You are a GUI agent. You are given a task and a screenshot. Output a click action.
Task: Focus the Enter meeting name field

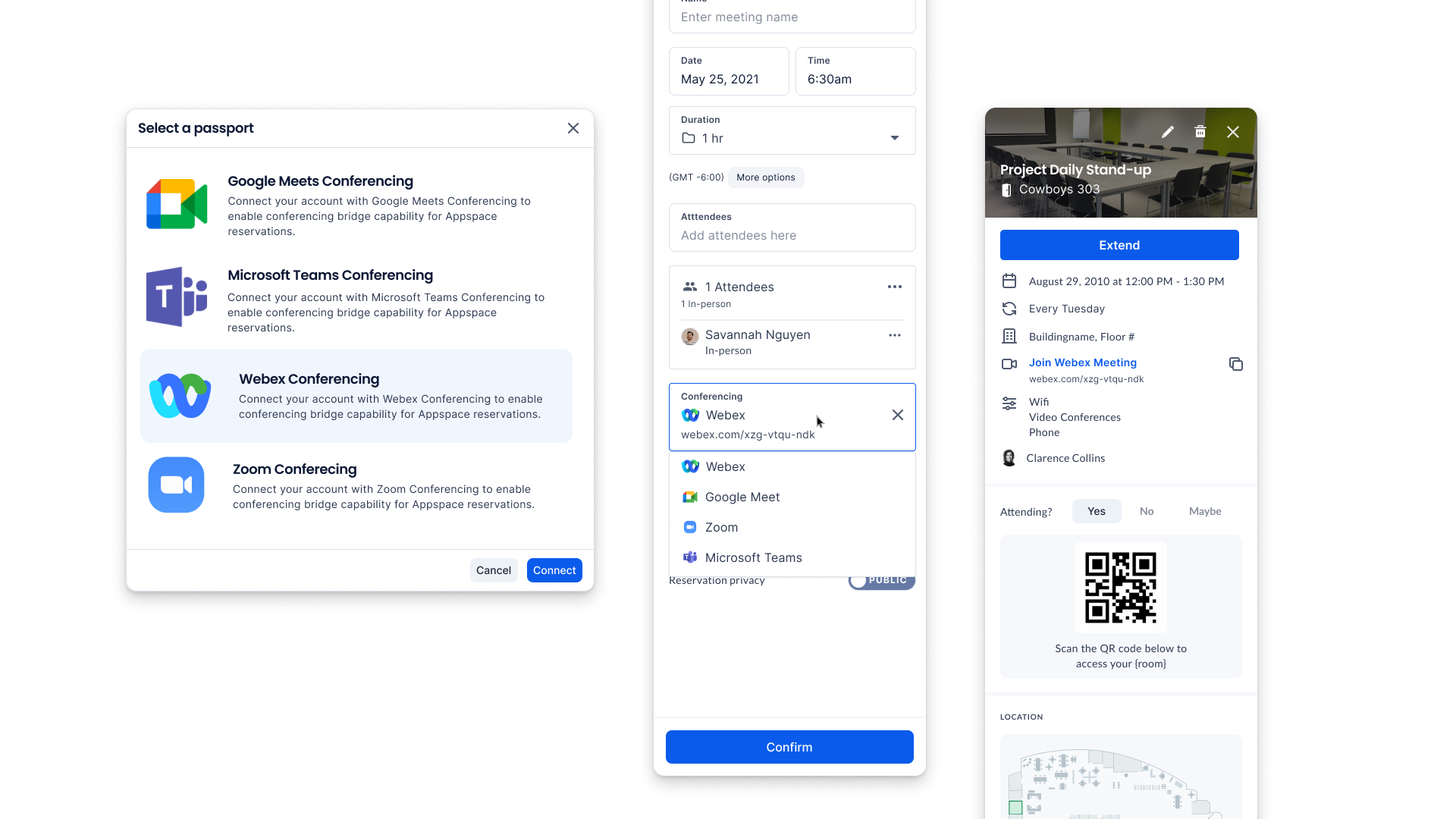pos(792,17)
